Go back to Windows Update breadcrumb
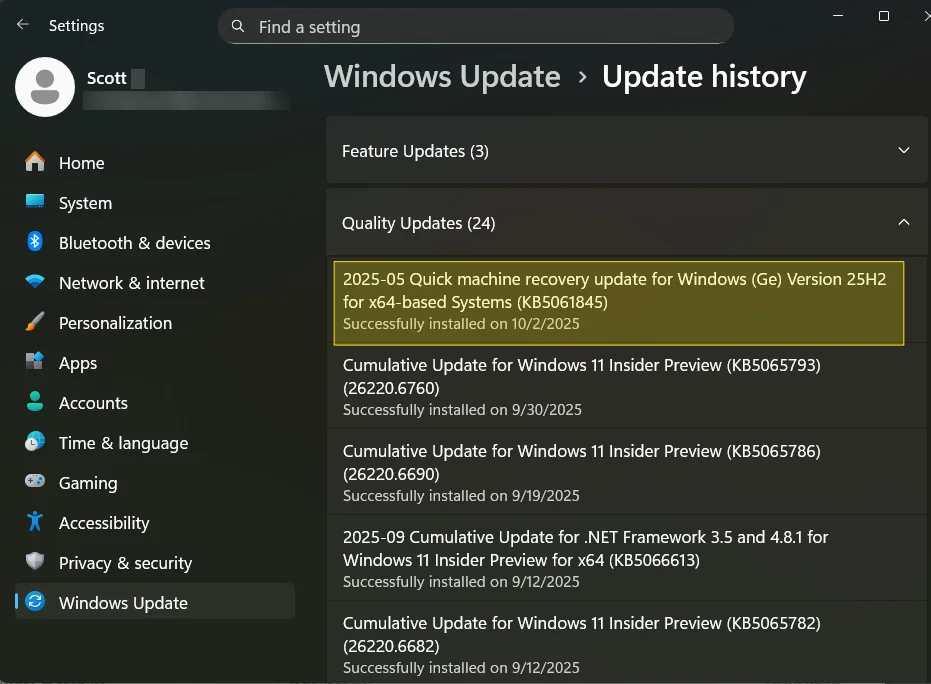This screenshot has height=684, width=931. point(442,77)
